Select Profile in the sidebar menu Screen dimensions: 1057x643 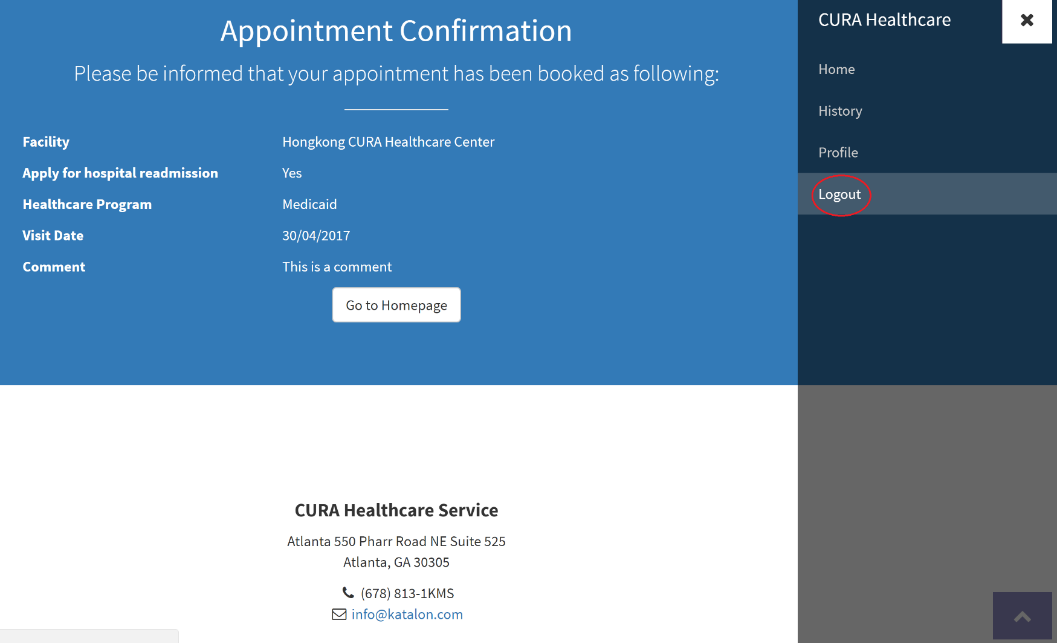[x=838, y=152]
